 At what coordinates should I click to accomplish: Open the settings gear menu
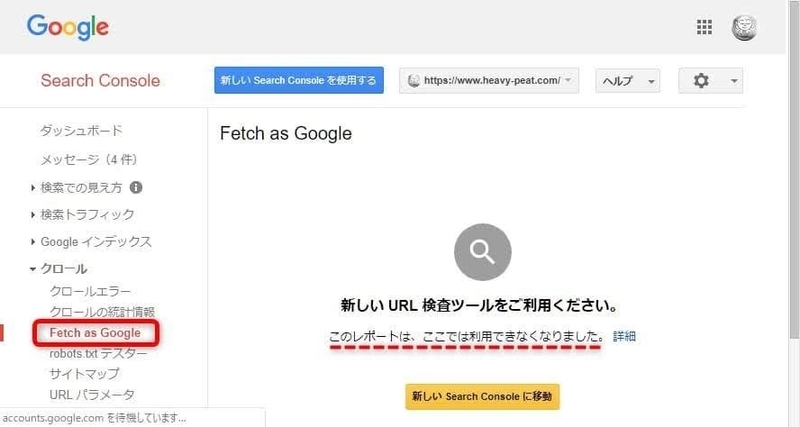pyautogui.click(x=710, y=81)
